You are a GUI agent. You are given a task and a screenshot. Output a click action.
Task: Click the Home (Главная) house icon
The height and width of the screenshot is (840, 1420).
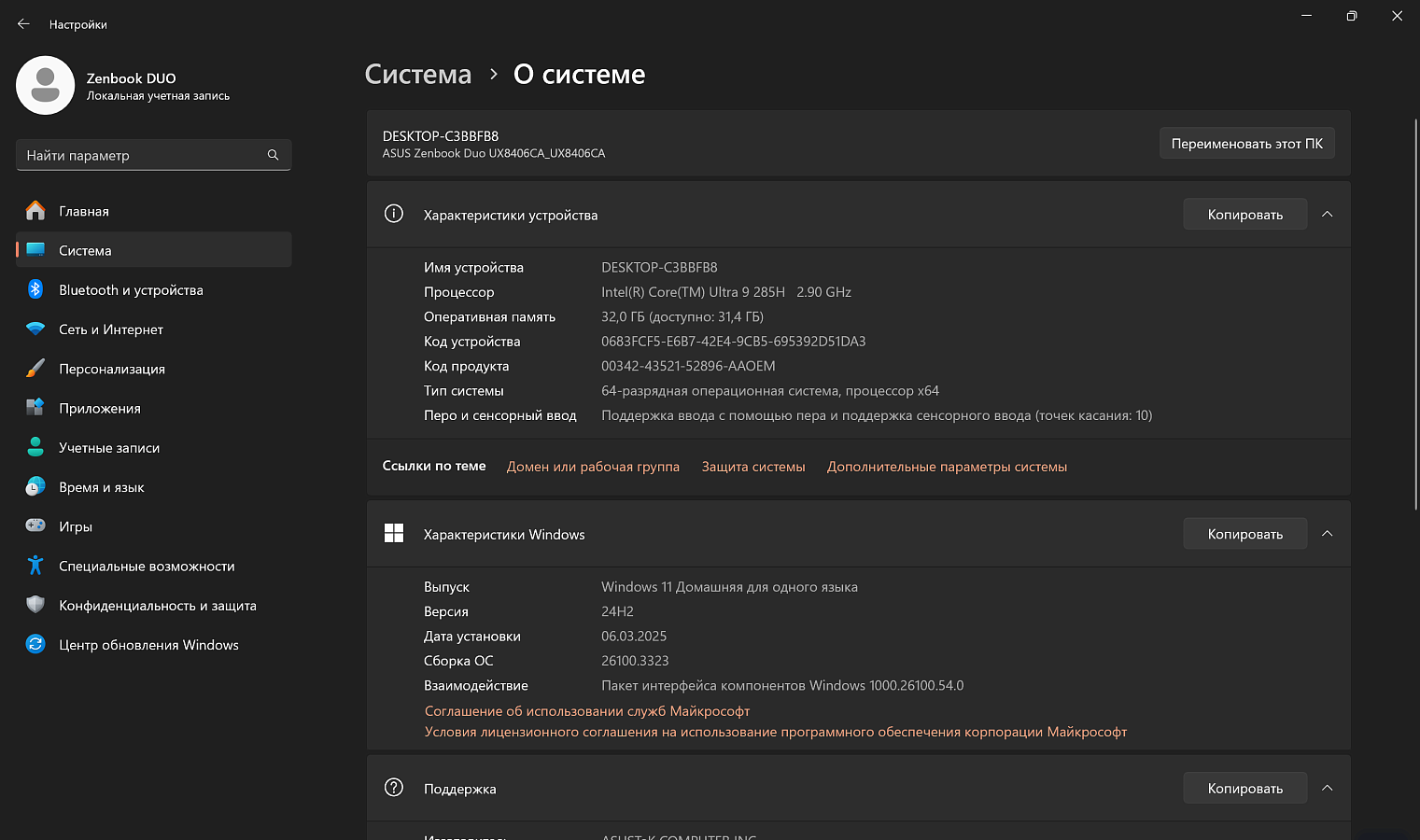pos(35,211)
